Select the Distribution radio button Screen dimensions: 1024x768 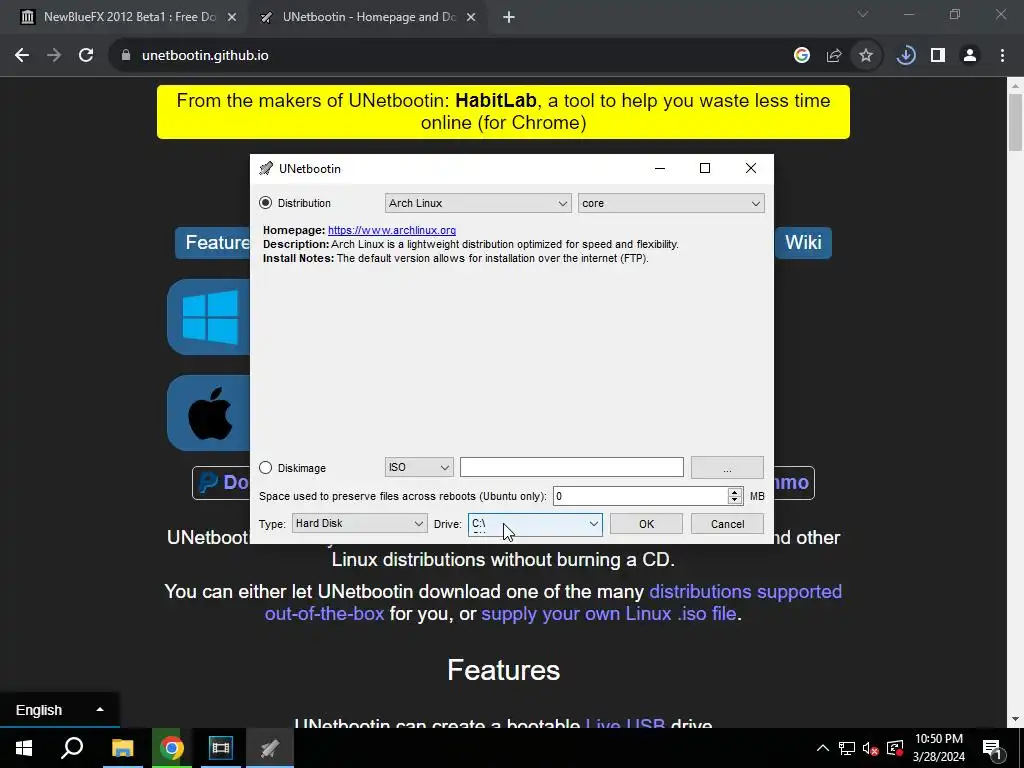[x=265, y=203]
